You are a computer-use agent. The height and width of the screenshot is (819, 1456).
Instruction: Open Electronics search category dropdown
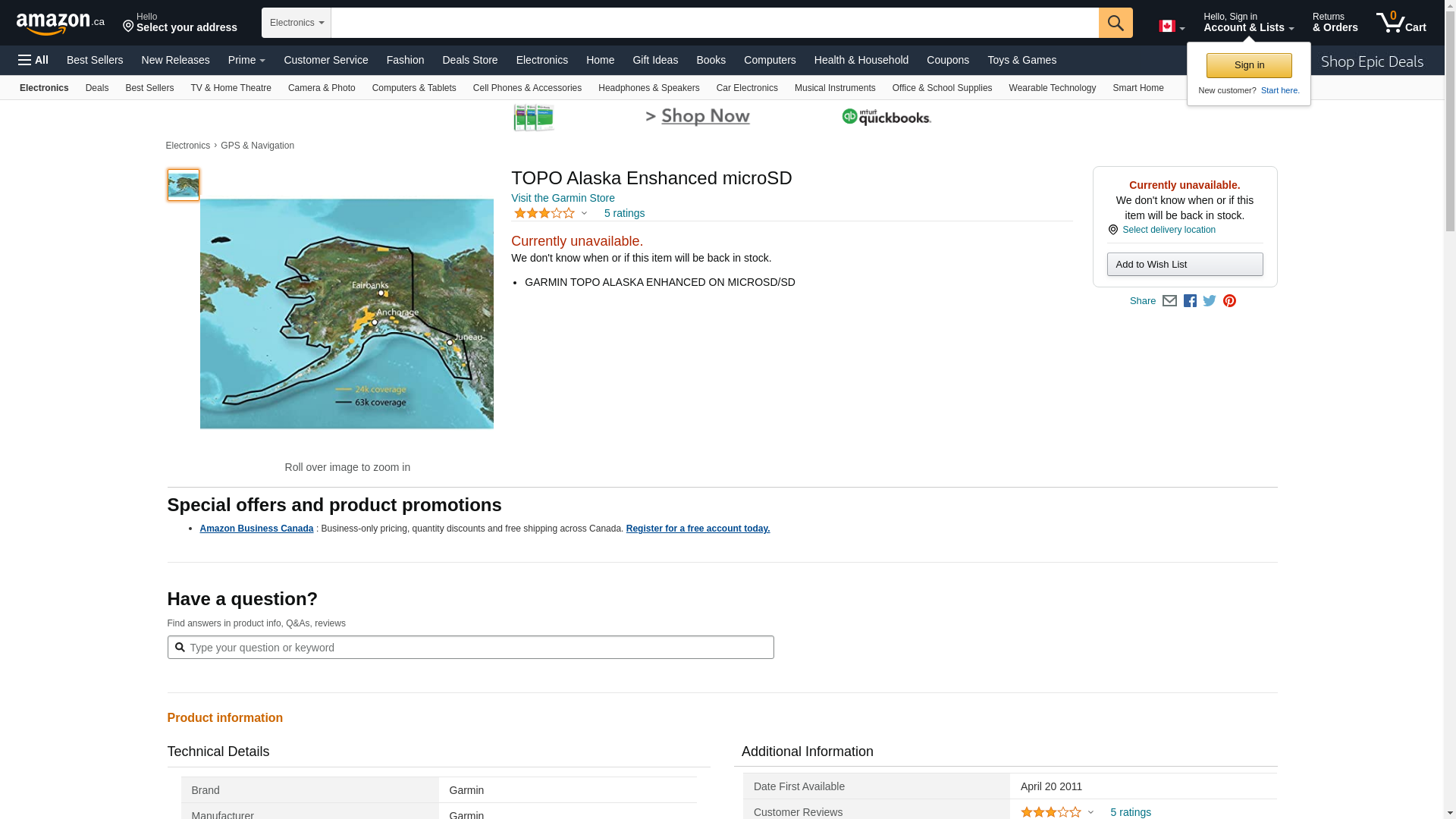point(297,23)
